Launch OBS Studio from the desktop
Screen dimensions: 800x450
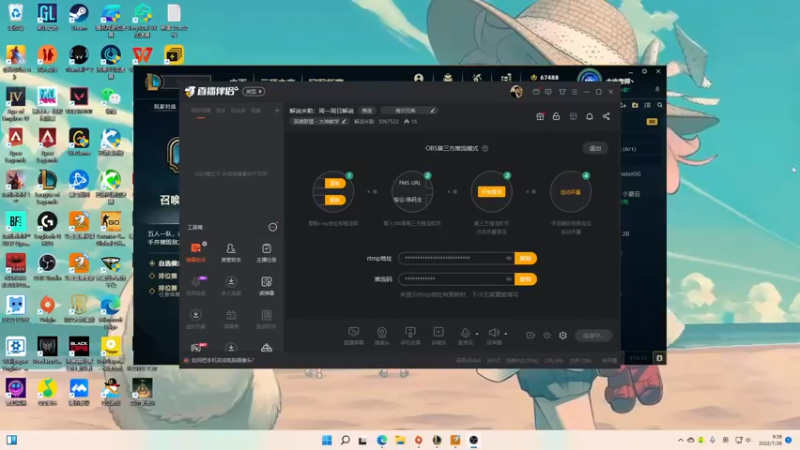[x=47, y=267]
